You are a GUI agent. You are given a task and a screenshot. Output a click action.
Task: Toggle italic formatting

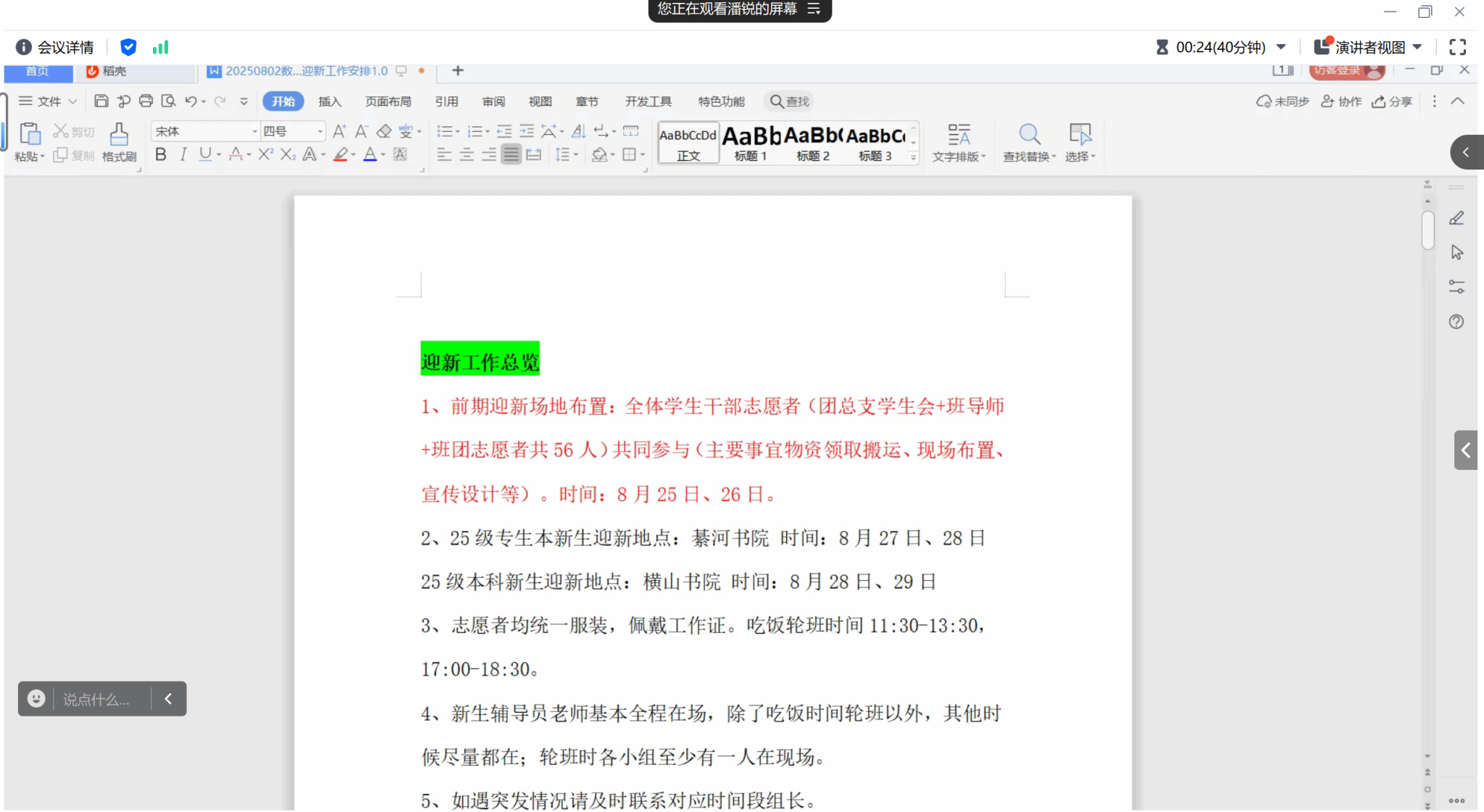click(x=183, y=154)
